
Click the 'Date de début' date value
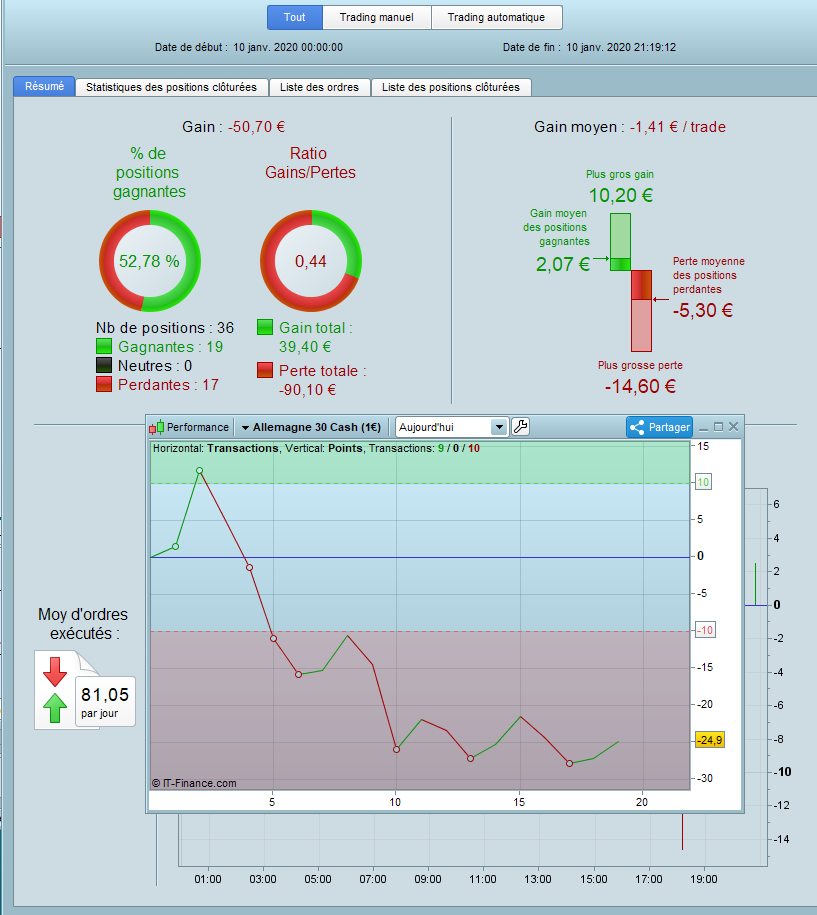[x=288, y=47]
